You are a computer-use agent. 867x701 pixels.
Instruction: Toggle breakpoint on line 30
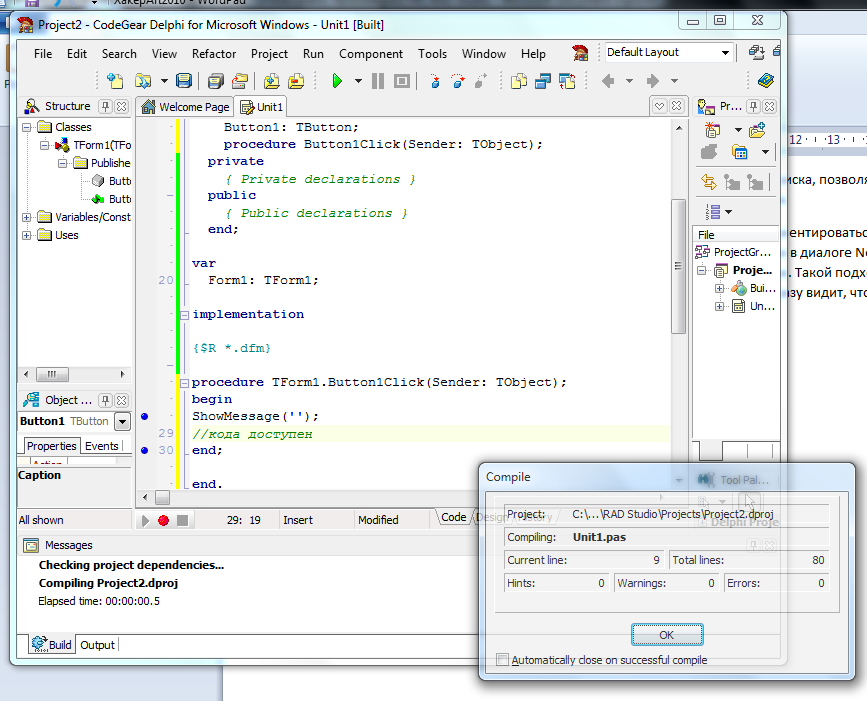[144, 450]
